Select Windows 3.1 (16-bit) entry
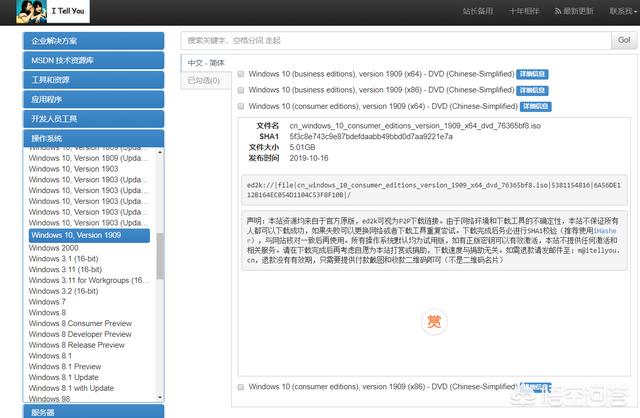This screenshot has width=640, height=418. (63, 259)
